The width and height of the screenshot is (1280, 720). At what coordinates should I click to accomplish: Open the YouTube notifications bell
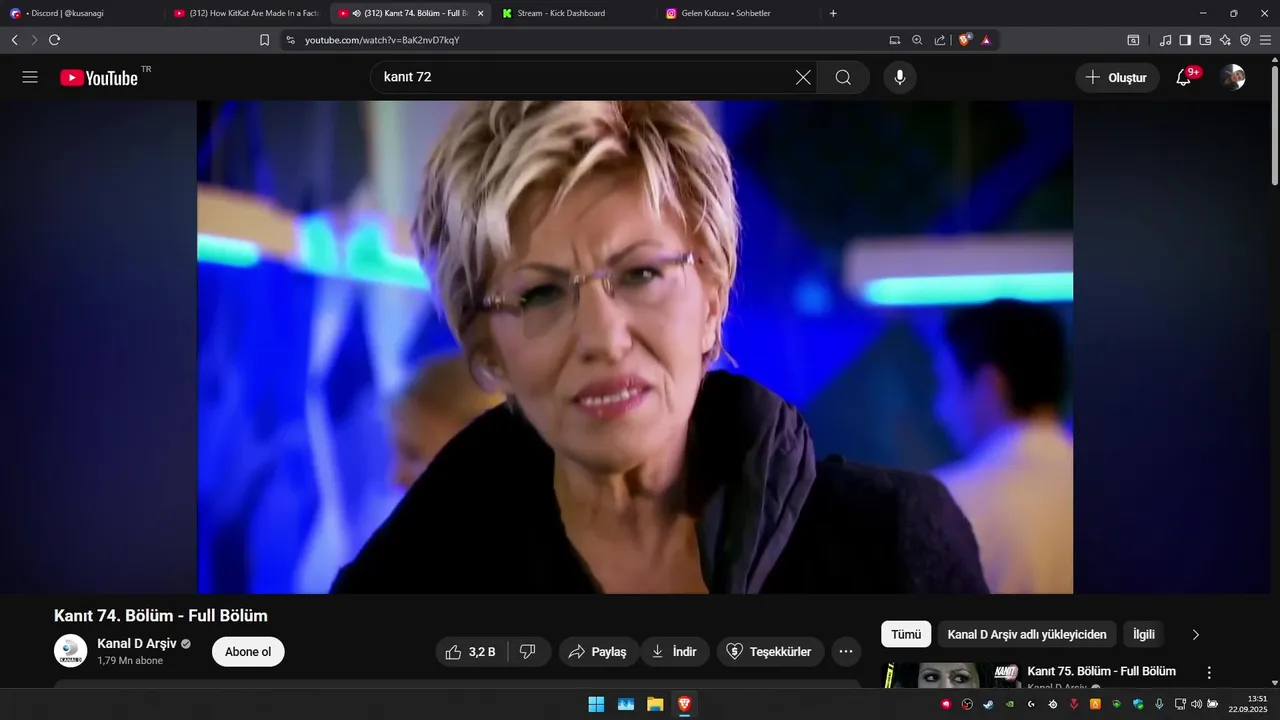click(x=1183, y=77)
